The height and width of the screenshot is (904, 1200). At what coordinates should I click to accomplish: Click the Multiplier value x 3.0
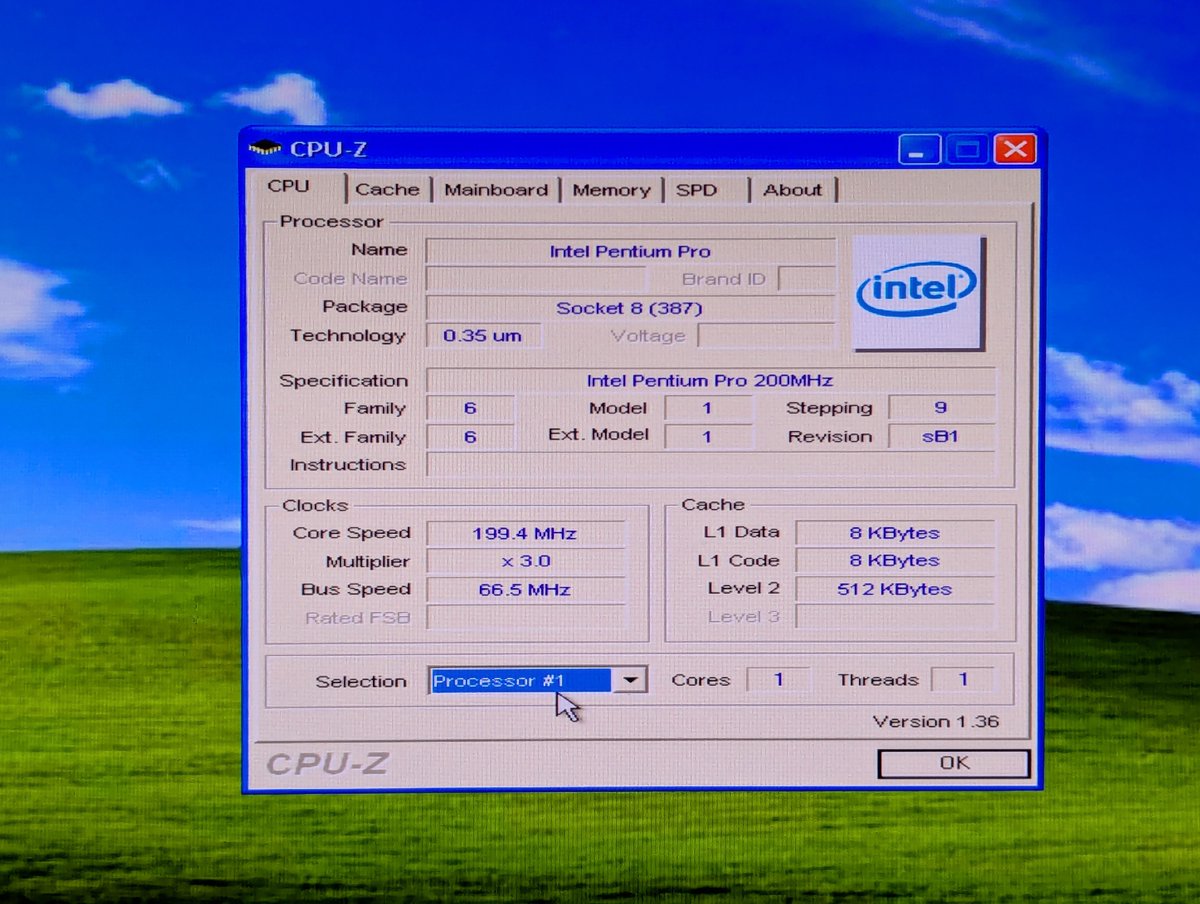coord(525,561)
